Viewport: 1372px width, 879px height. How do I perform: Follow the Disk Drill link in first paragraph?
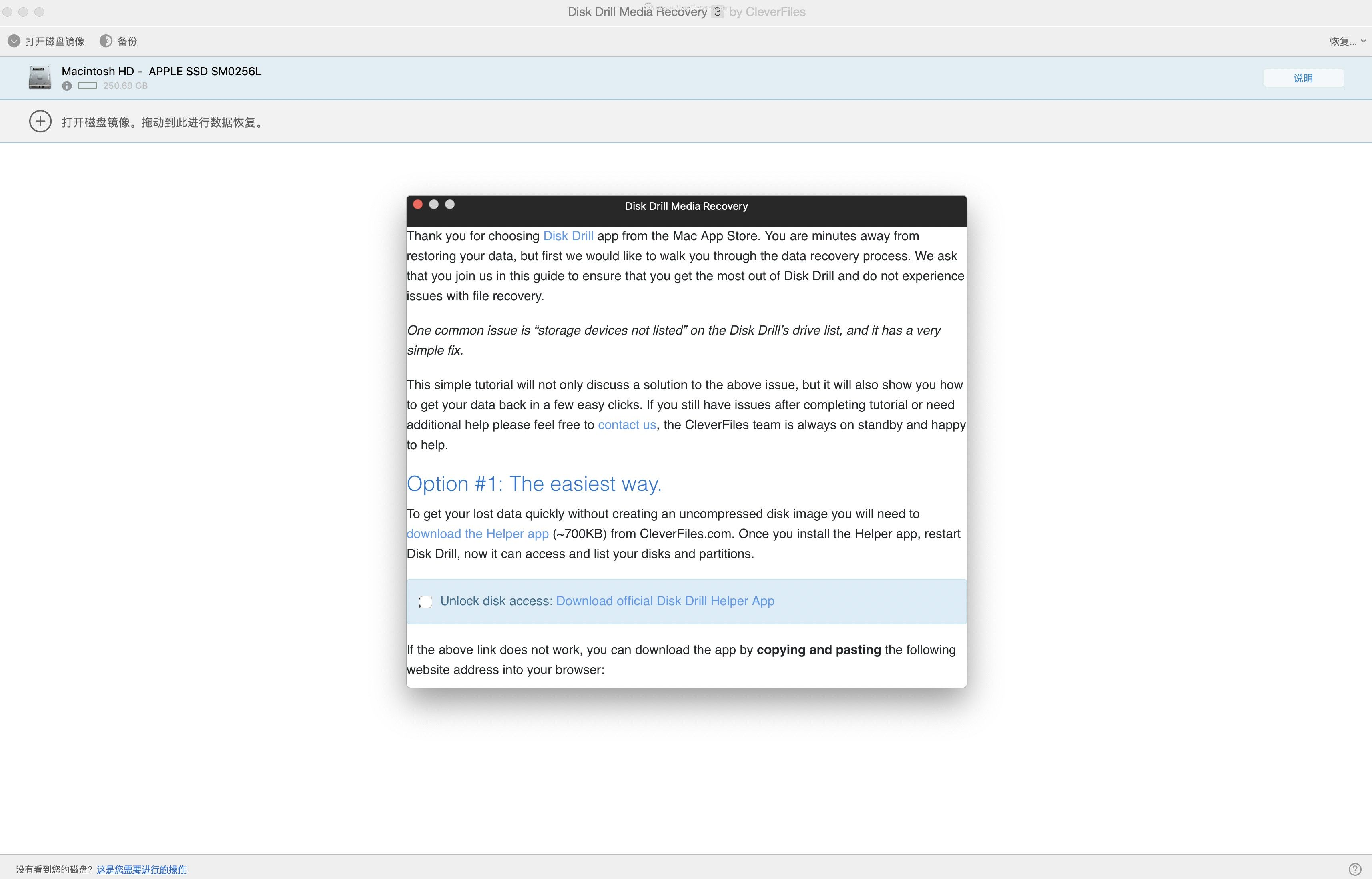(568, 236)
